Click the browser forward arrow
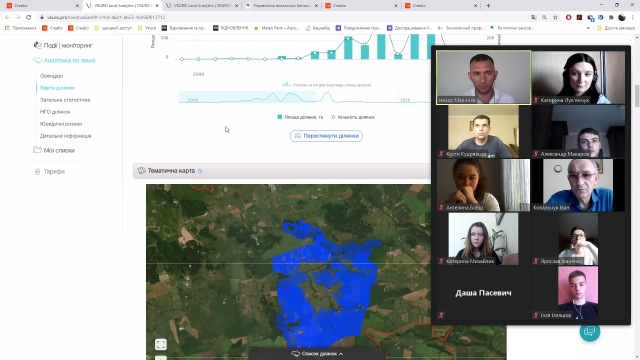This screenshot has width=640, height=360. point(18,17)
